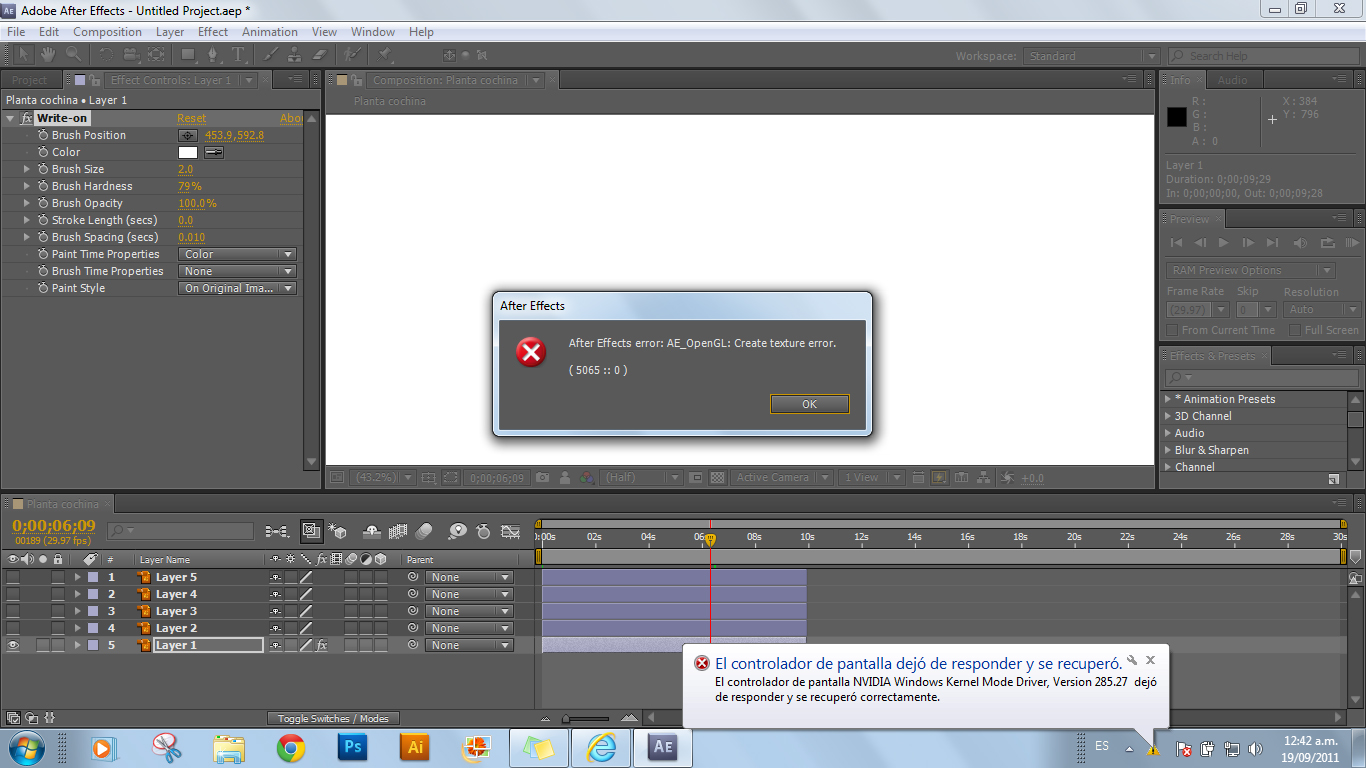1366x768 pixels.
Task: Open the Animation menu
Action: (270, 32)
